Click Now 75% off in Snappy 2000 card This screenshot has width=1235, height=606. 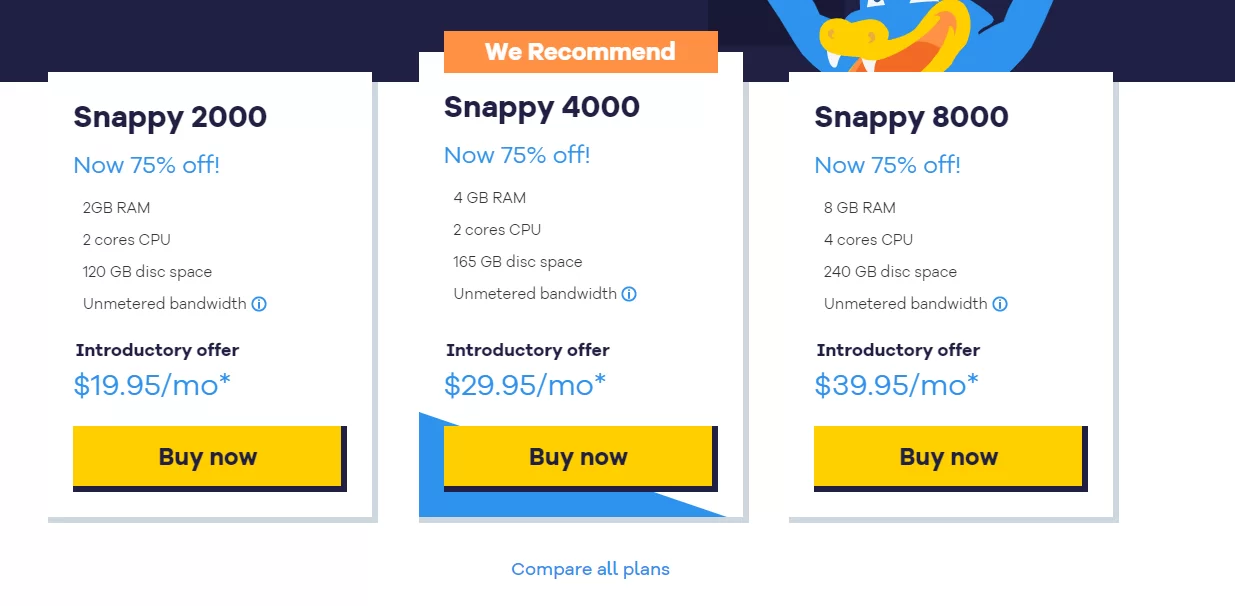pyautogui.click(x=146, y=165)
